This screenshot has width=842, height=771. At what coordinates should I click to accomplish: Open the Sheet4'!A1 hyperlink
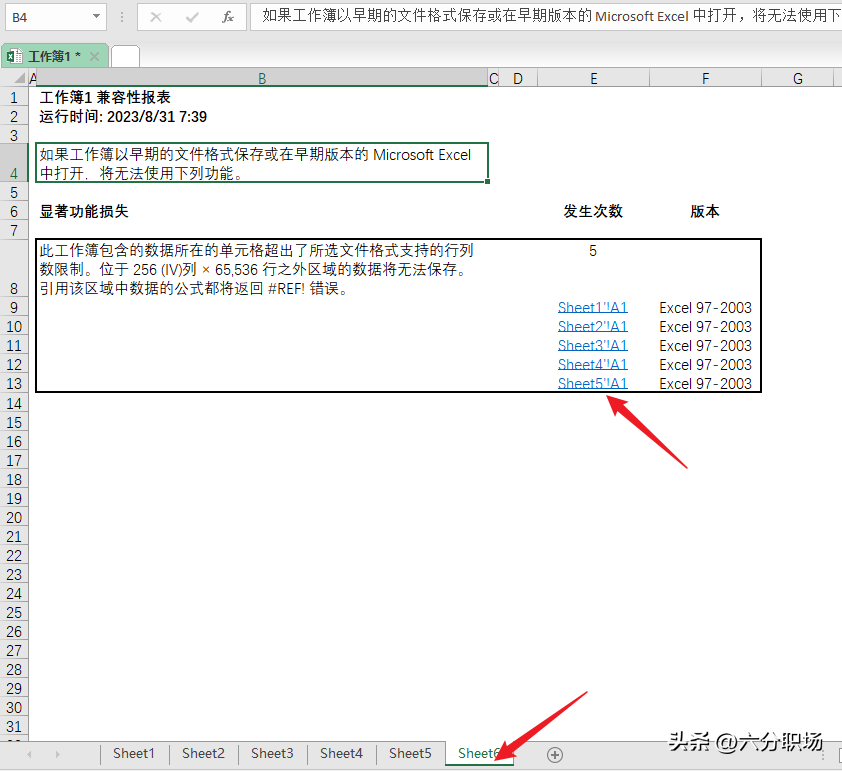click(x=593, y=365)
